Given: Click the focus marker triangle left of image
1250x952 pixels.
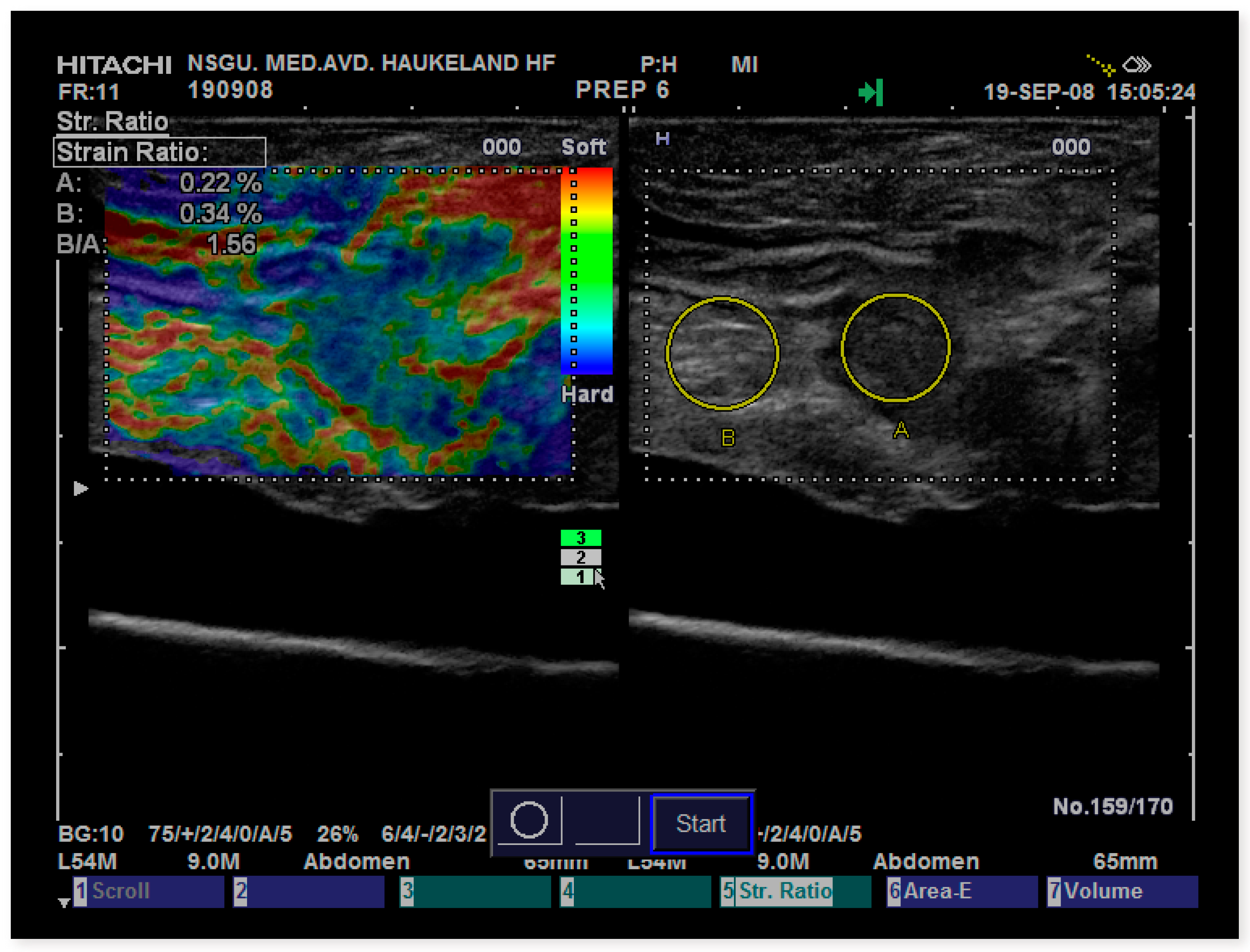Looking at the screenshot, I should point(81,488).
